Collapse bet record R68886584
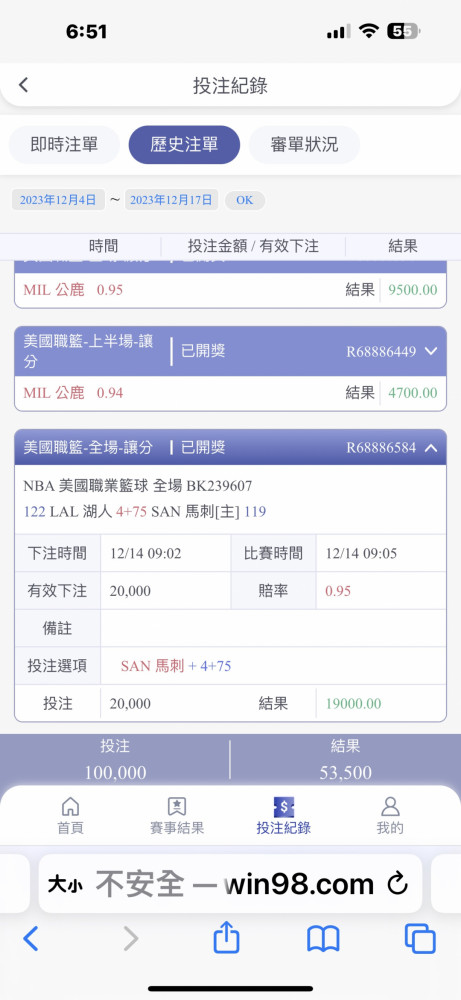This screenshot has width=461, height=1000. (431, 448)
